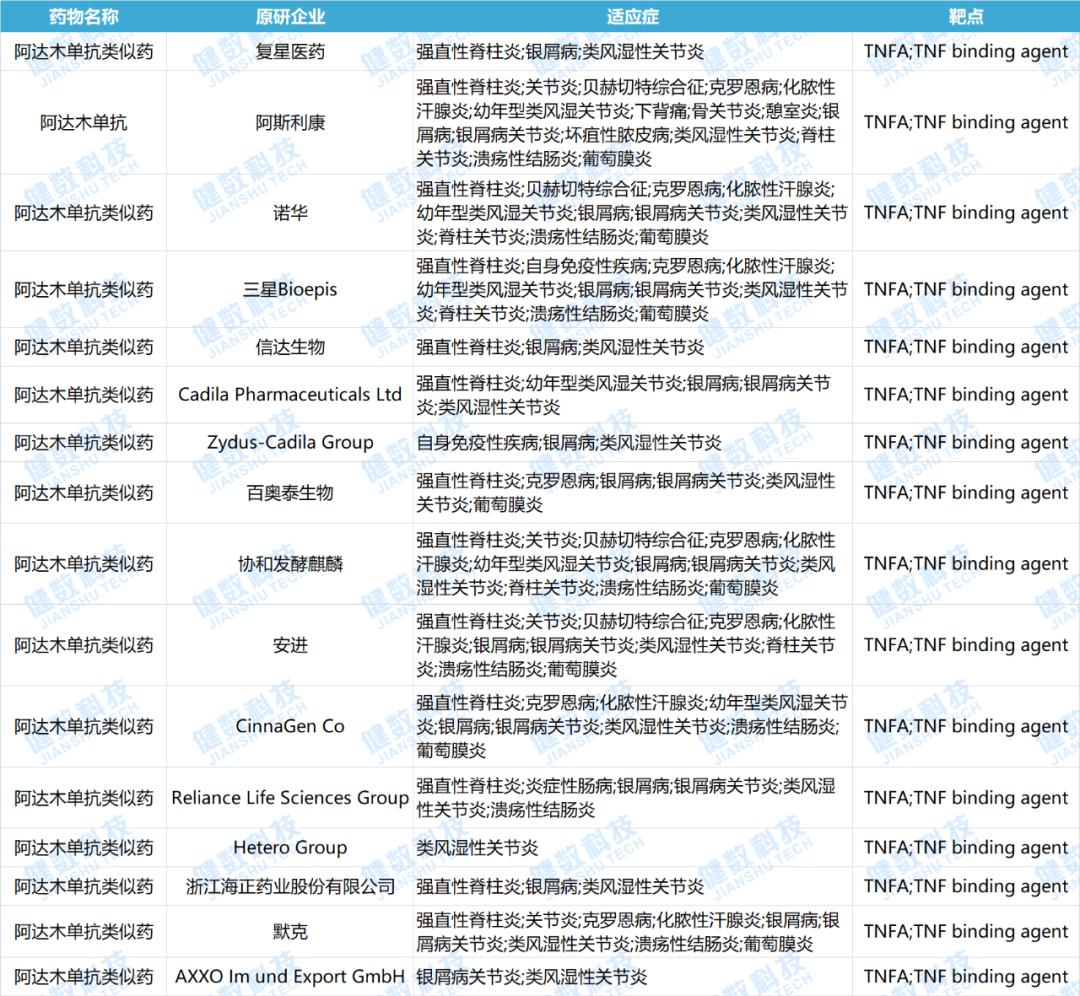Select the 诺华 company cell

pos(290,213)
